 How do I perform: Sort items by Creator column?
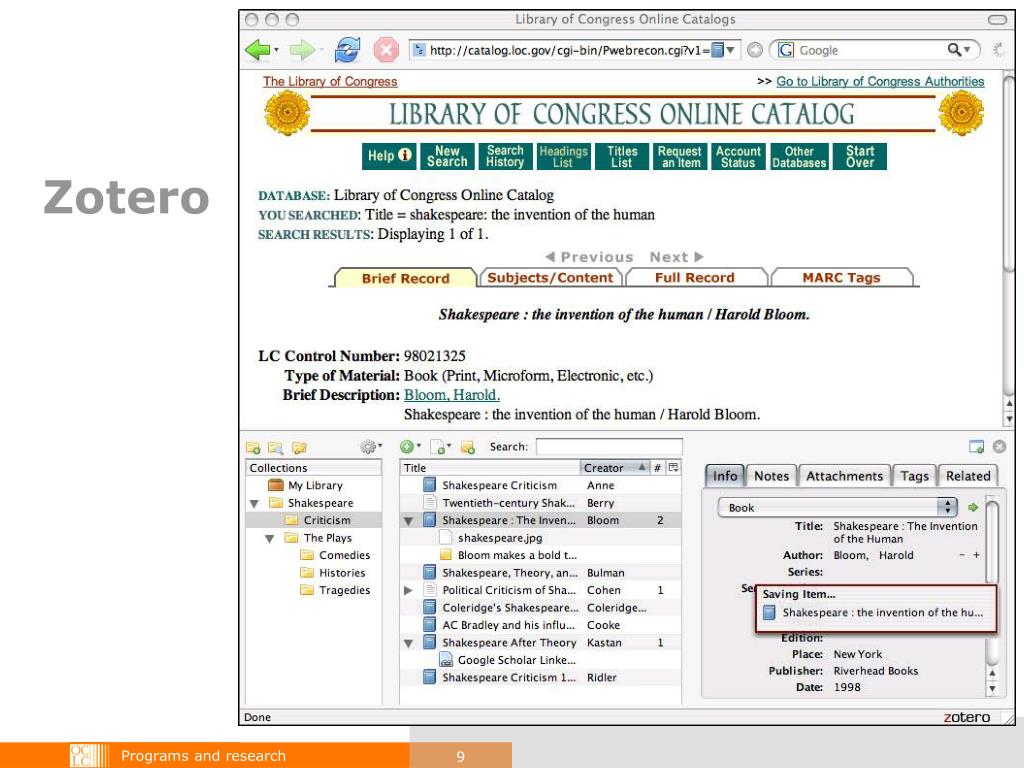[x=615, y=468]
